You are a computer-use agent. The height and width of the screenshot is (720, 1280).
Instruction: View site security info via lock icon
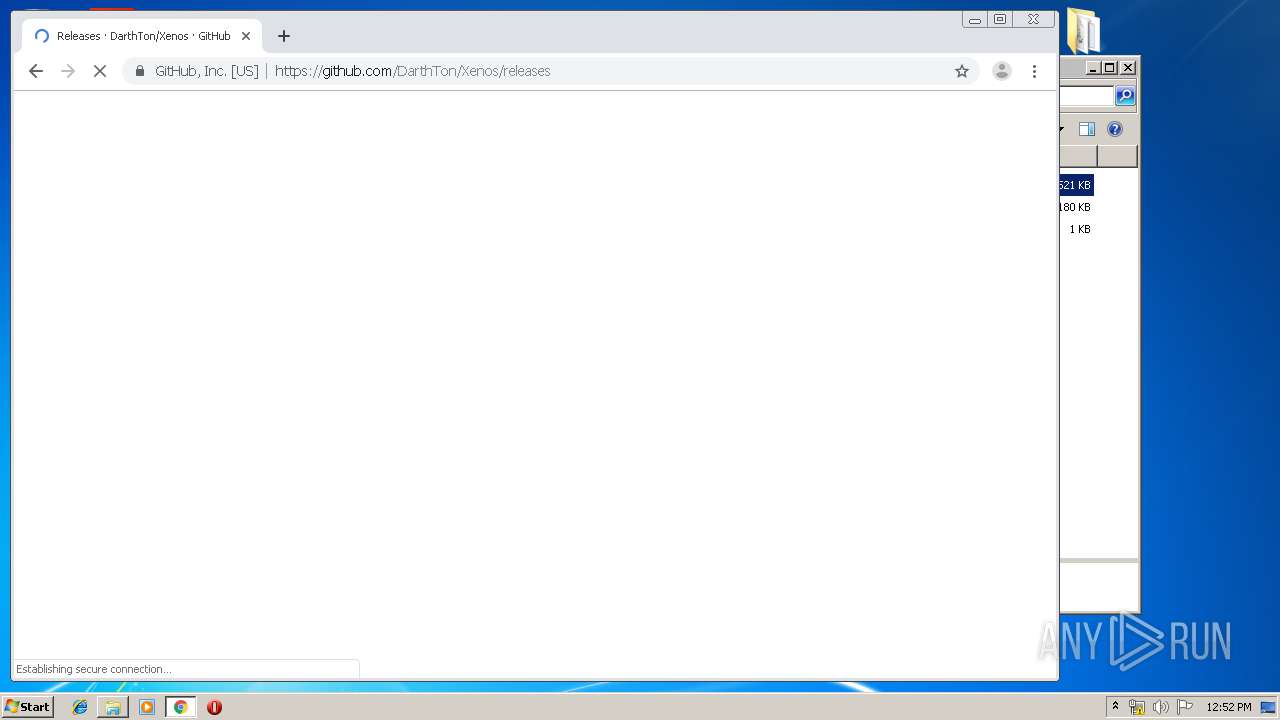[140, 71]
